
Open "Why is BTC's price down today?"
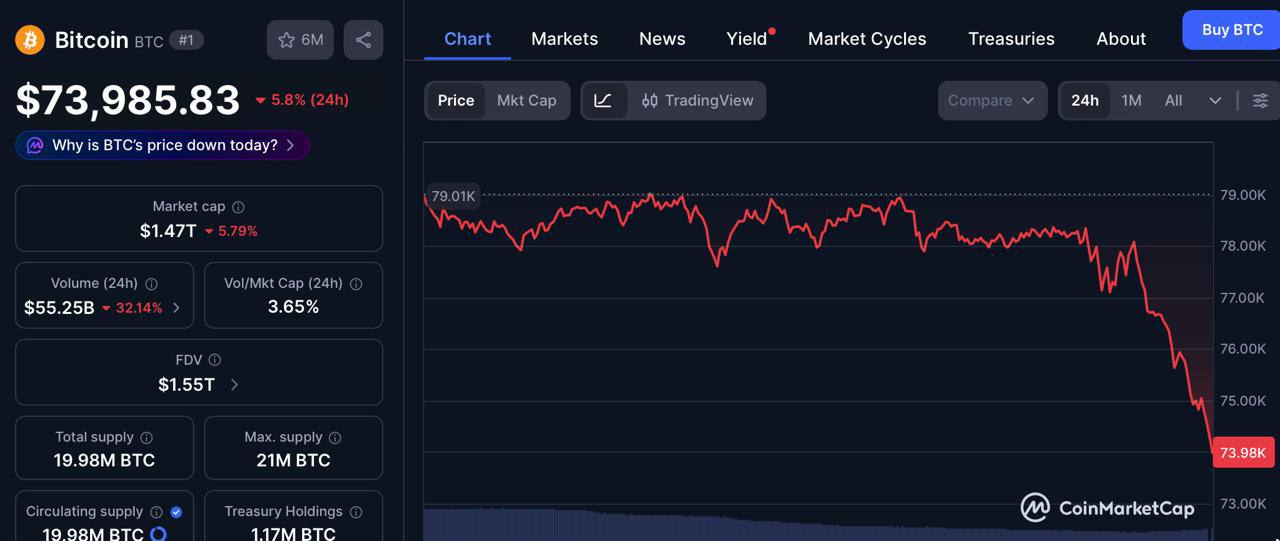tap(163, 145)
